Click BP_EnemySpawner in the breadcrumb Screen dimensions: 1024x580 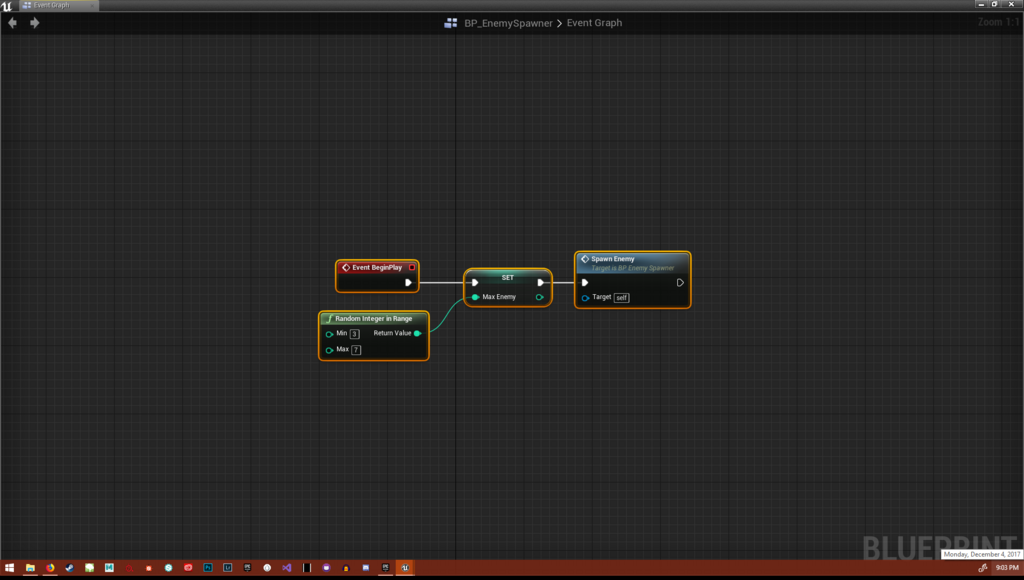click(508, 23)
